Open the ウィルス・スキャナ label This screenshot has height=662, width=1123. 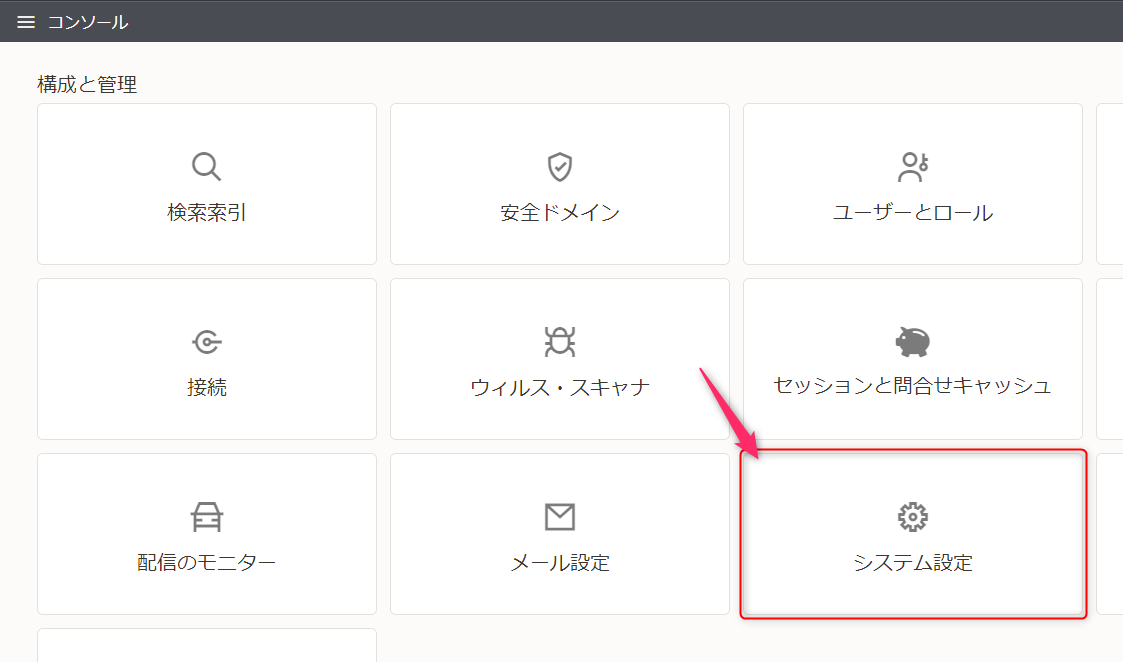click(x=559, y=388)
